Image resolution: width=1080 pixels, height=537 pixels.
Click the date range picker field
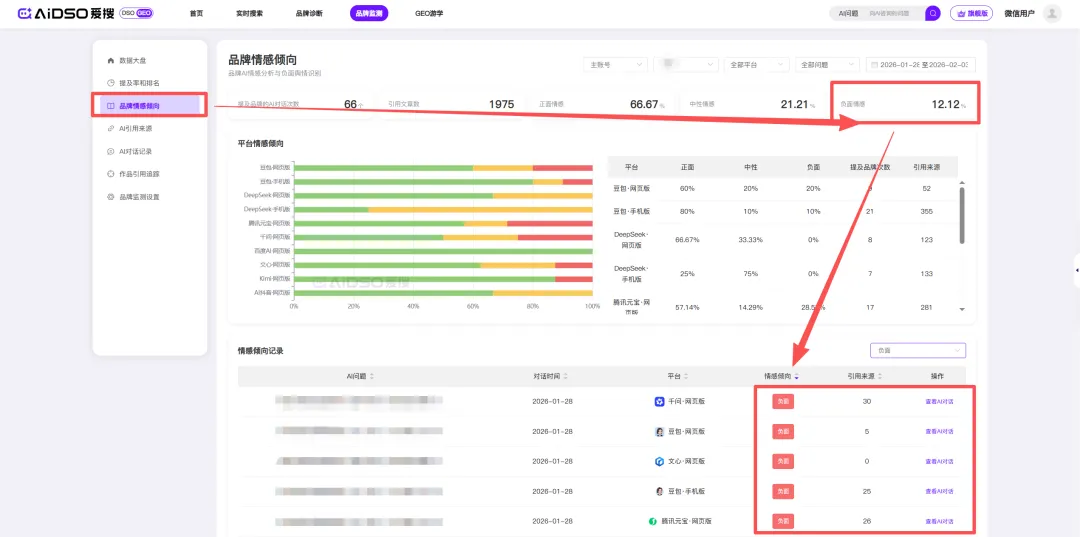coord(920,64)
